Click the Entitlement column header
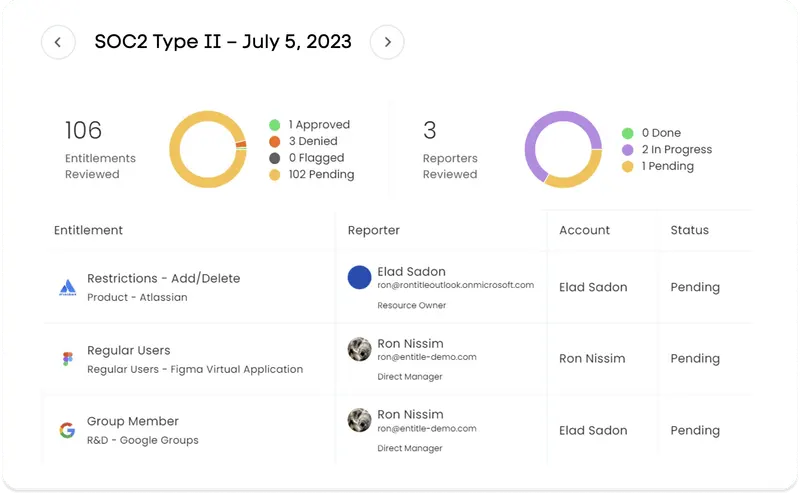Screen dimensions: 800x494 [88, 230]
